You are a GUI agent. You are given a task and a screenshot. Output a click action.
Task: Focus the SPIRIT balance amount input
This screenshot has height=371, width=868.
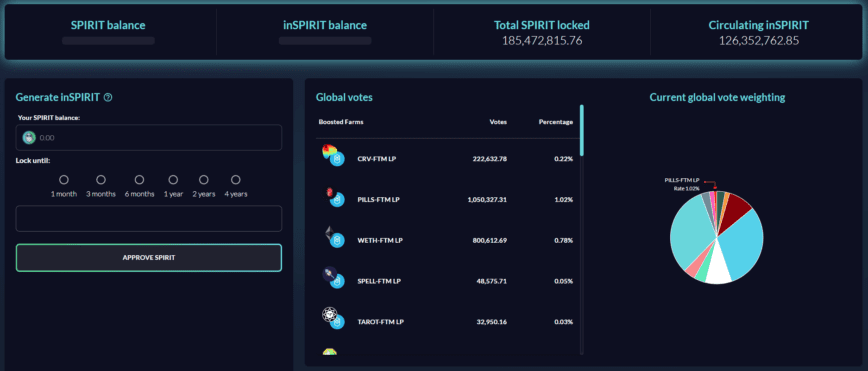coord(149,138)
